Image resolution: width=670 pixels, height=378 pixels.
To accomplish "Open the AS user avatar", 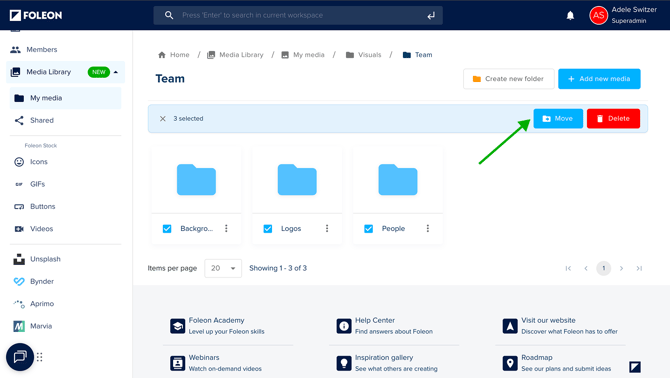I will tap(598, 15).
